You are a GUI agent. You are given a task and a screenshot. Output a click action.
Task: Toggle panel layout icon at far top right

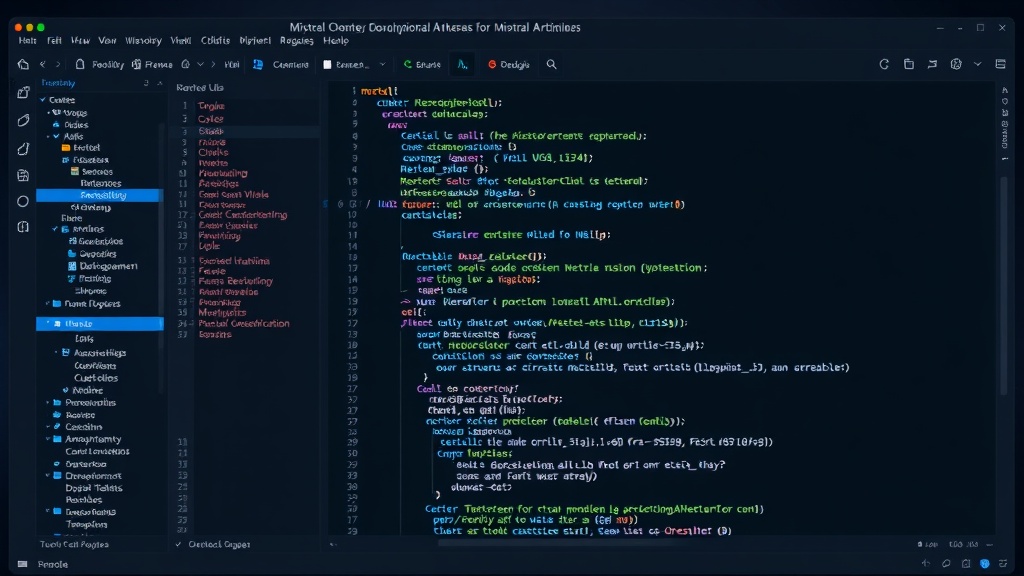click(x=1000, y=64)
